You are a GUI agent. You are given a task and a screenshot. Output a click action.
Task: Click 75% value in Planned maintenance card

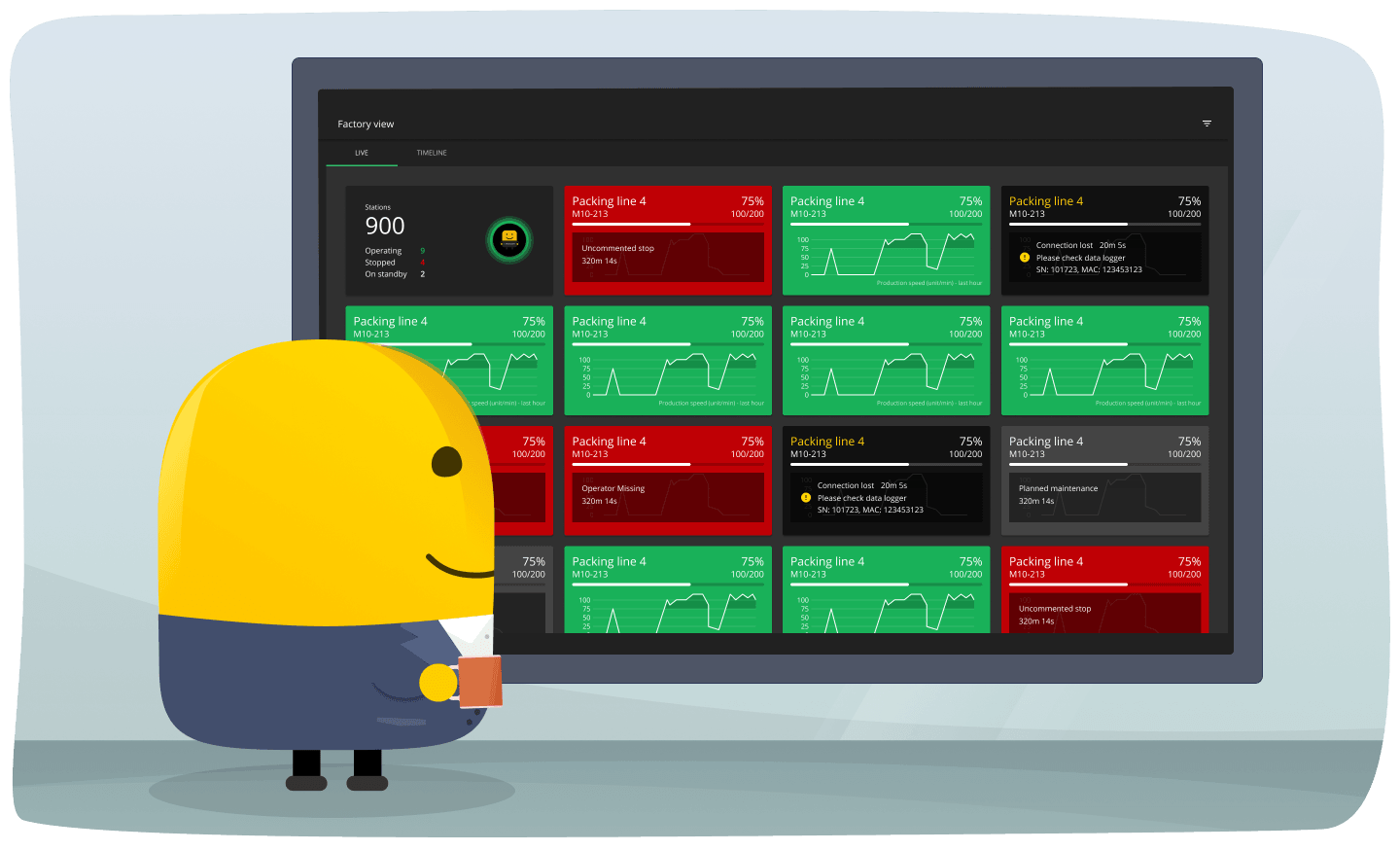1189,442
